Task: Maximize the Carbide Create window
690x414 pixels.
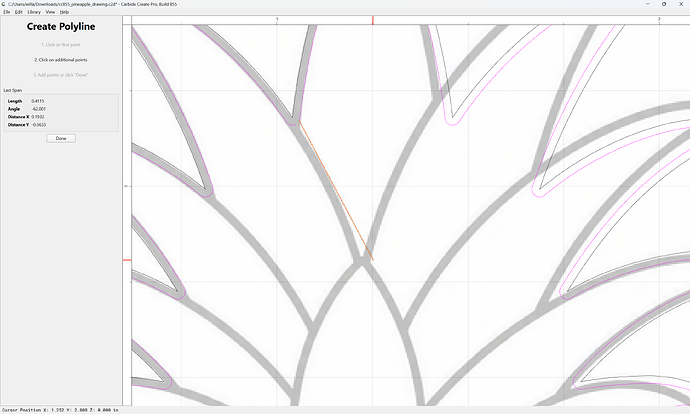Action: point(664,4)
